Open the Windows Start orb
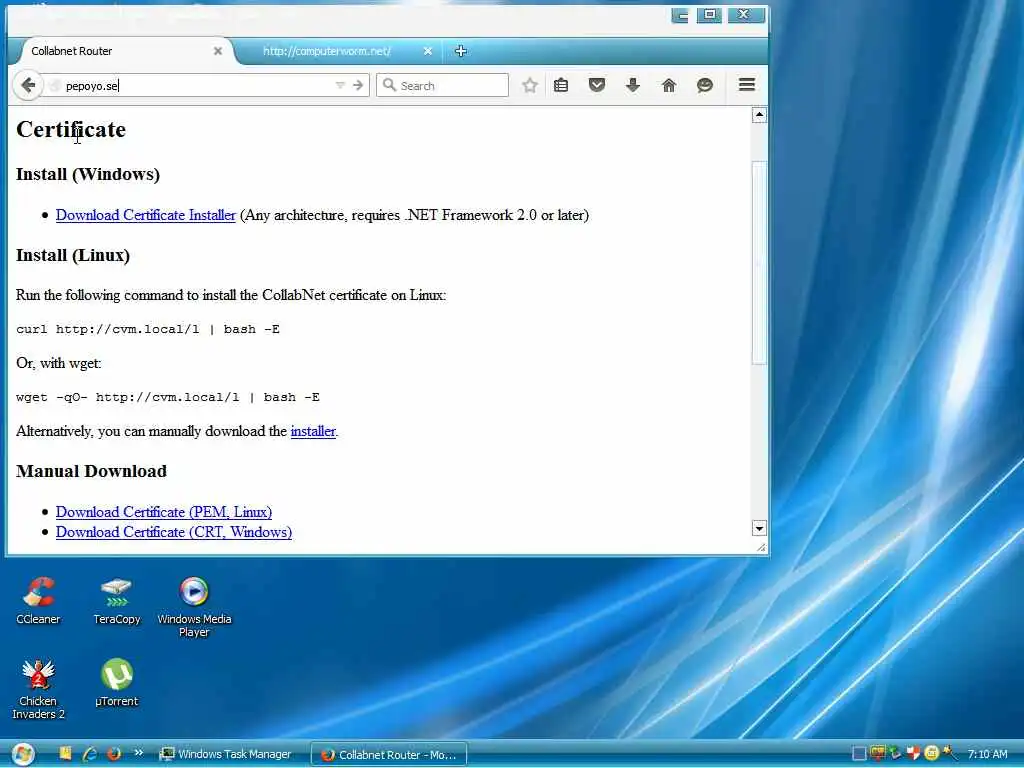 tap(22, 754)
